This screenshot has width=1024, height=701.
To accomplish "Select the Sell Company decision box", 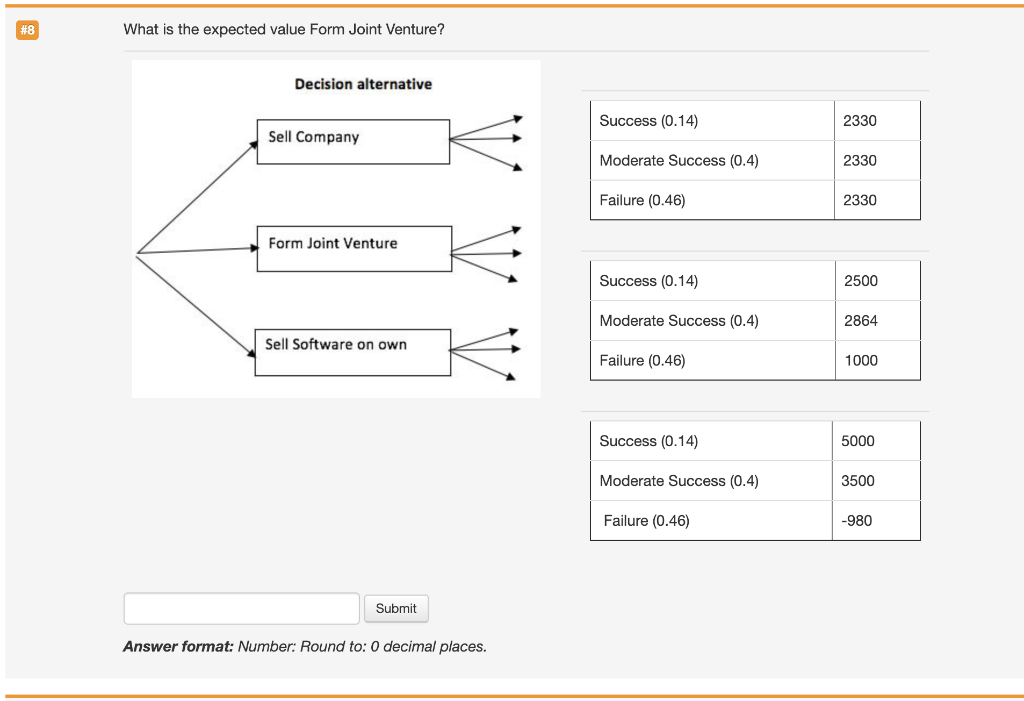I will (352, 141).
